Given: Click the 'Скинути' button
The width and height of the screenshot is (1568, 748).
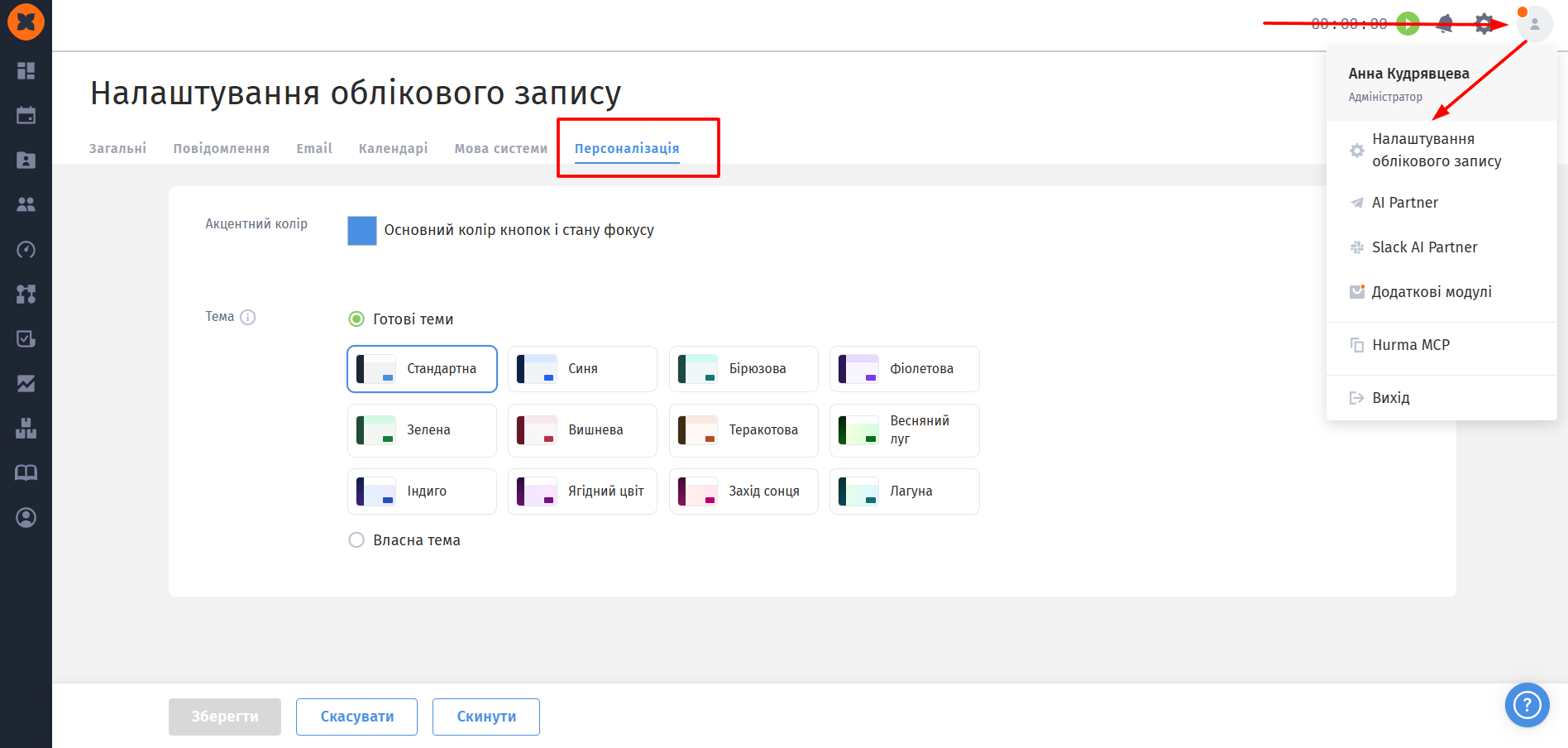Looking at the screenshot, I should (x=486, y=717).
